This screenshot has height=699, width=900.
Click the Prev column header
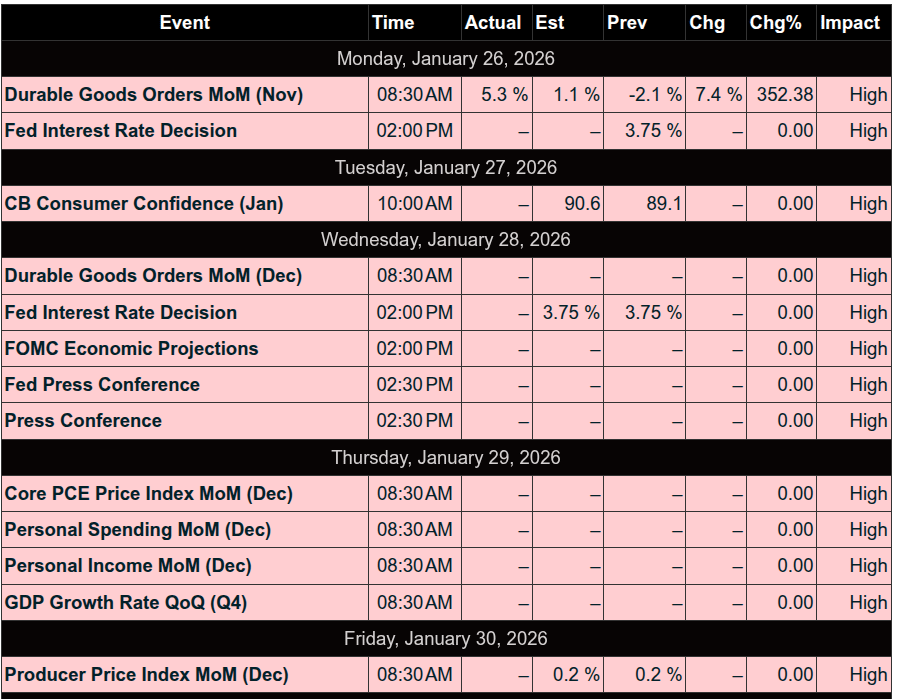(x=627, y=23)
